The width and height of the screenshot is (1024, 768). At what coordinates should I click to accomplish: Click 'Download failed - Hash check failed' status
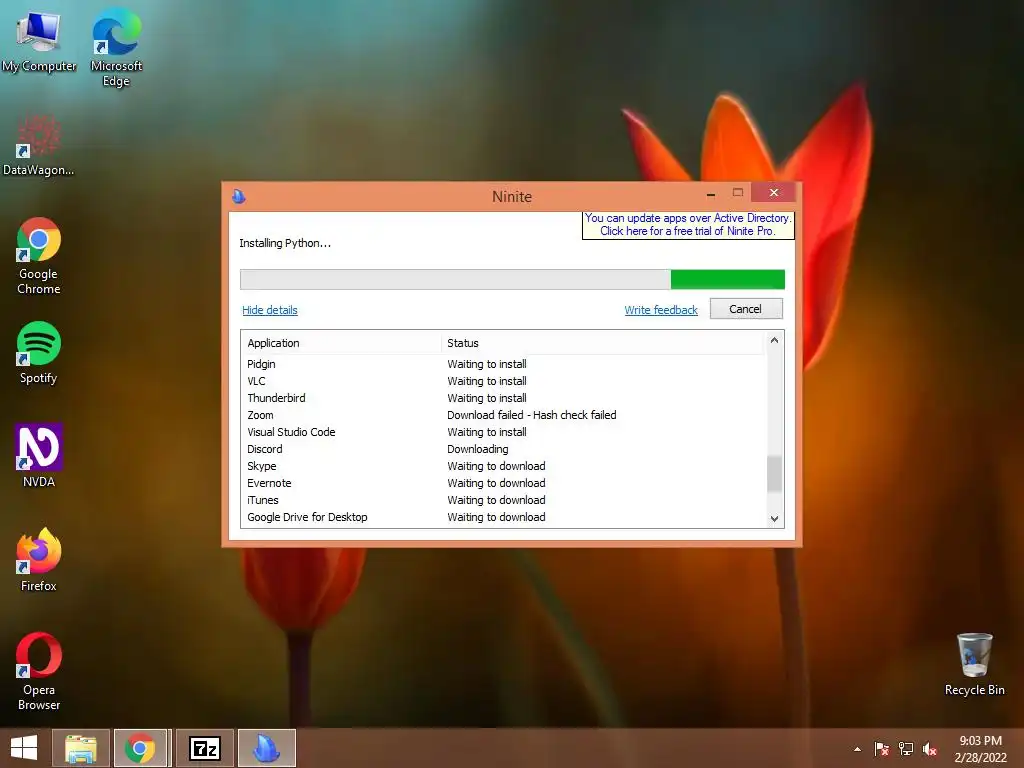coord(532,415)
